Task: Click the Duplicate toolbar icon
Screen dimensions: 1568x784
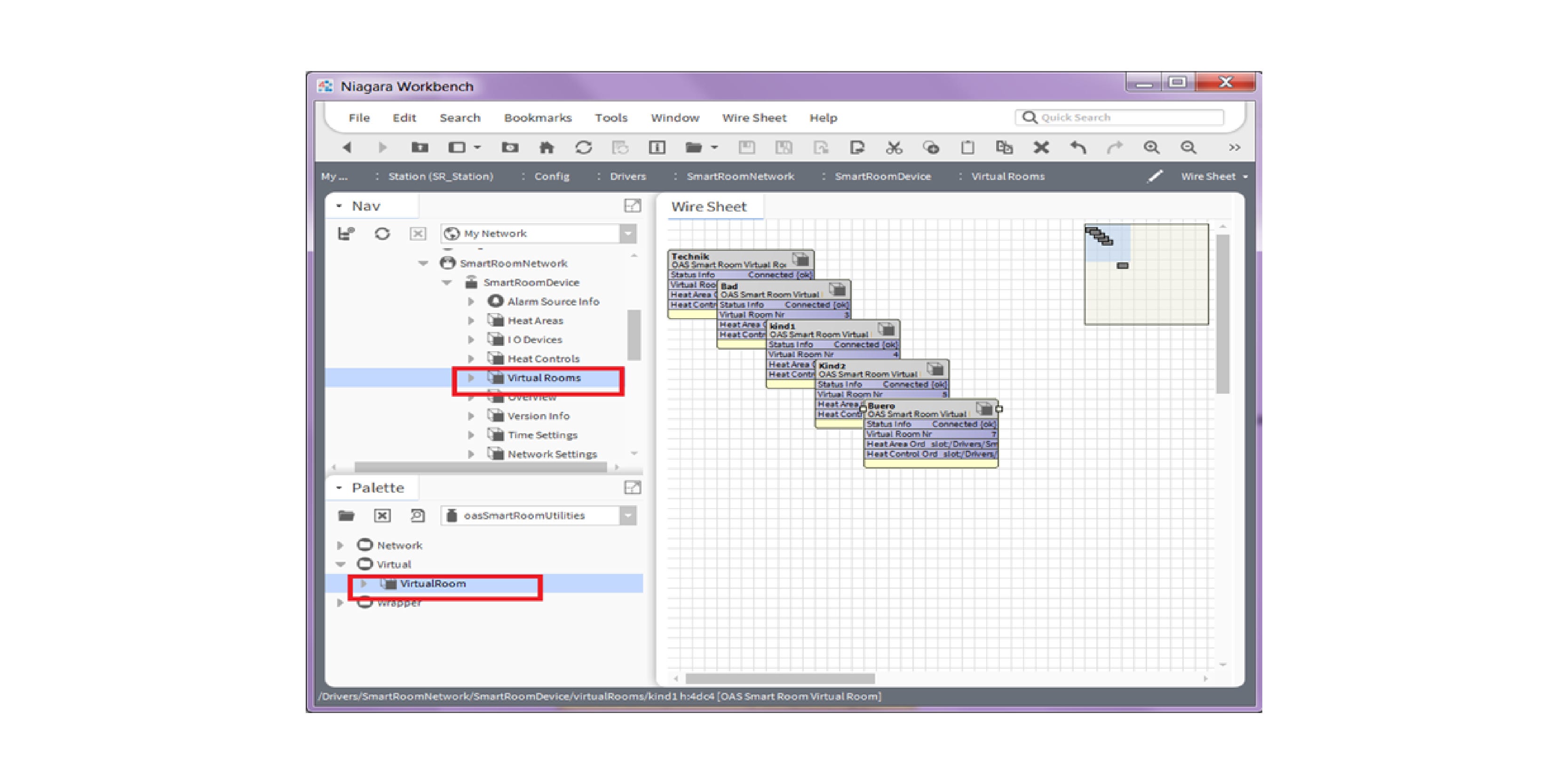Action: pyautogui.click(x=1004, y=147)
